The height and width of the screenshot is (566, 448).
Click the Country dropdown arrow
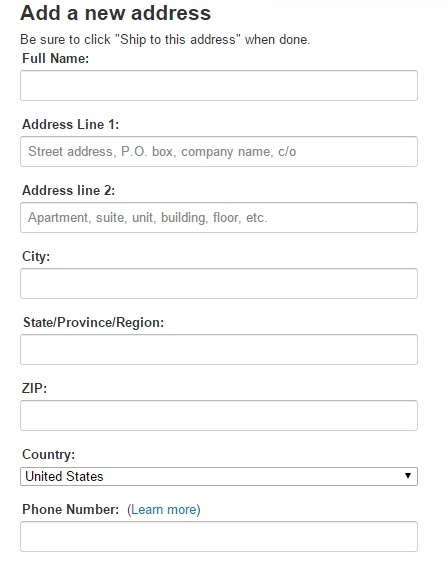point(408,476)
